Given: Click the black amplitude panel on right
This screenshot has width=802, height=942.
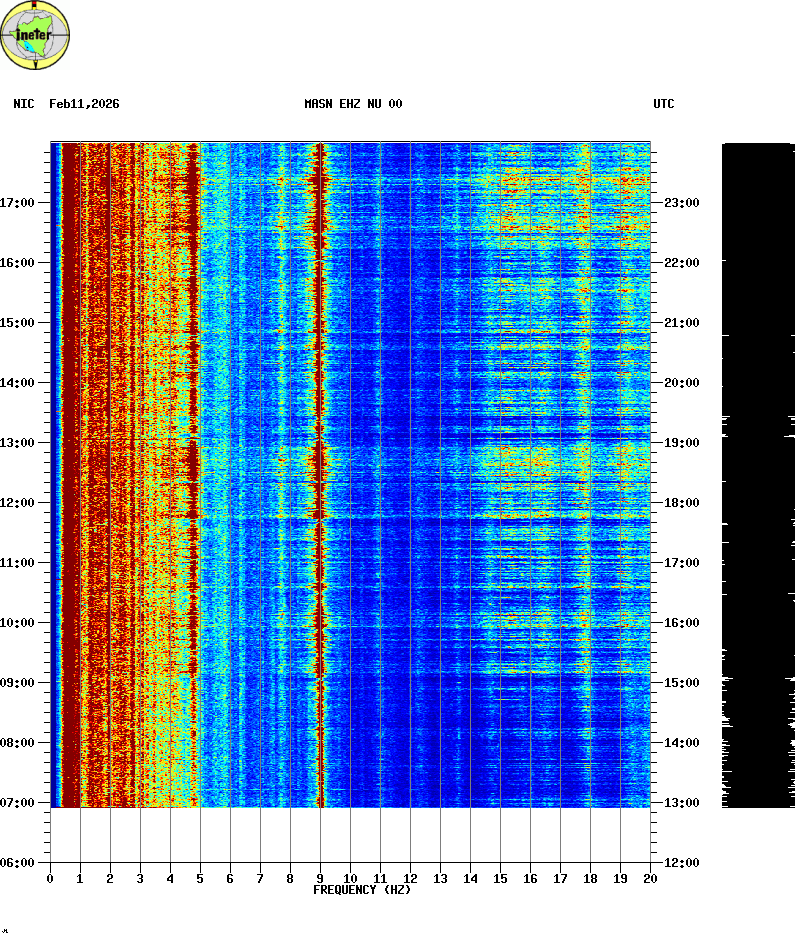Looking at the screenshot, I should [x=758, y=475].
